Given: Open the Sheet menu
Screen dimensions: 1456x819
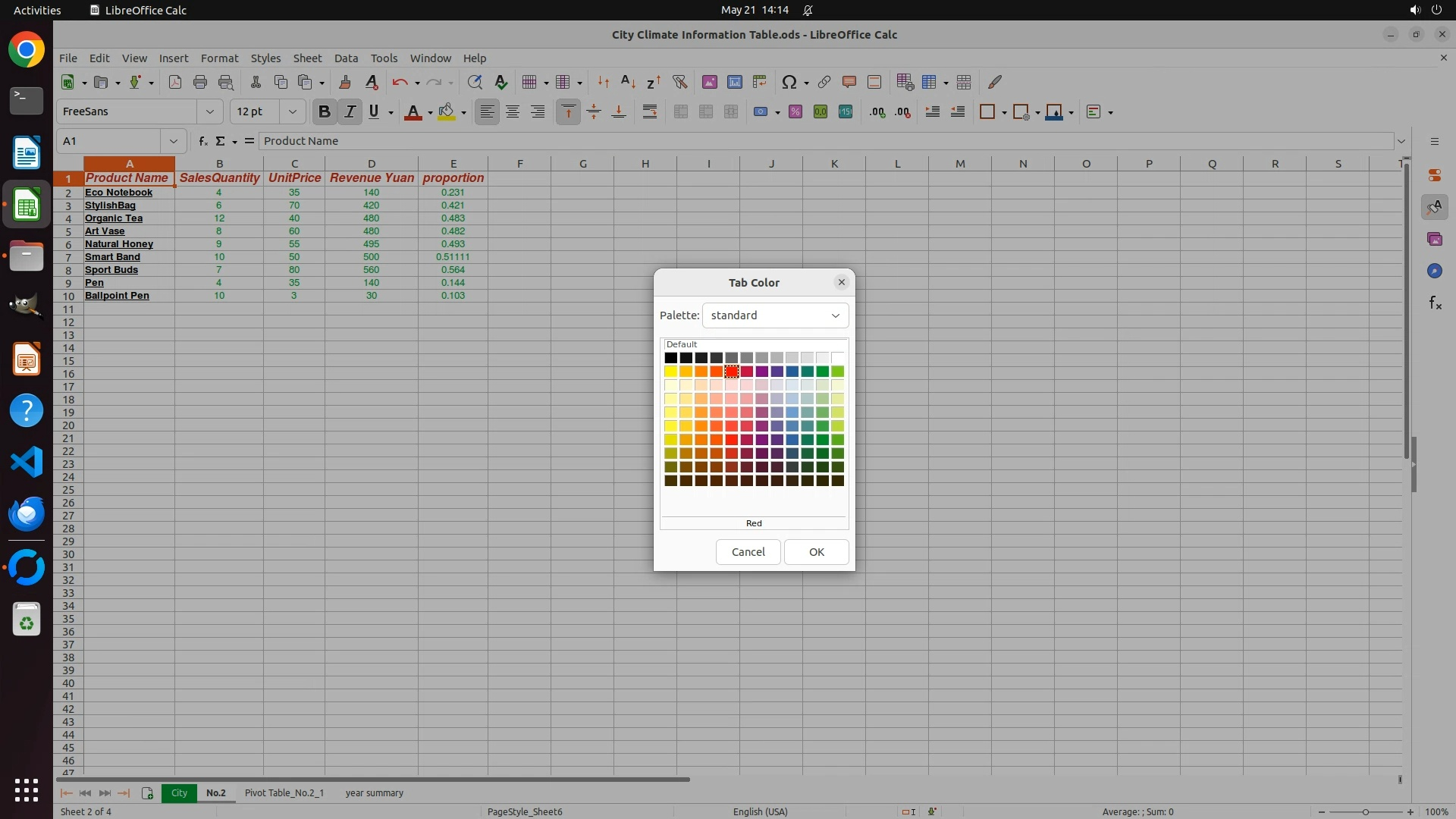Looking at the screenshot, I should click(x=307, y=58).
